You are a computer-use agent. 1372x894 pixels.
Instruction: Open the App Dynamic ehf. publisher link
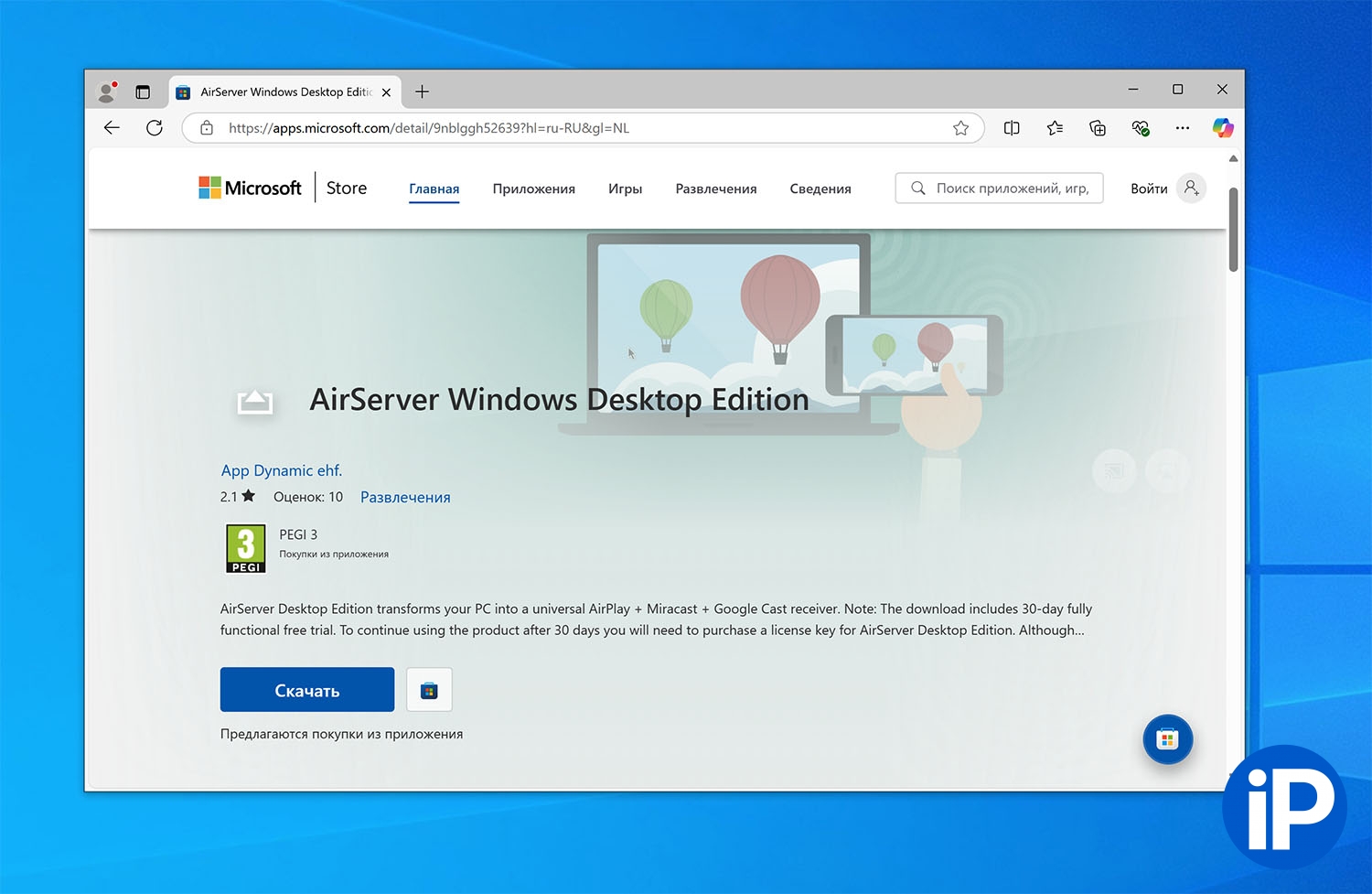[282, 470]
